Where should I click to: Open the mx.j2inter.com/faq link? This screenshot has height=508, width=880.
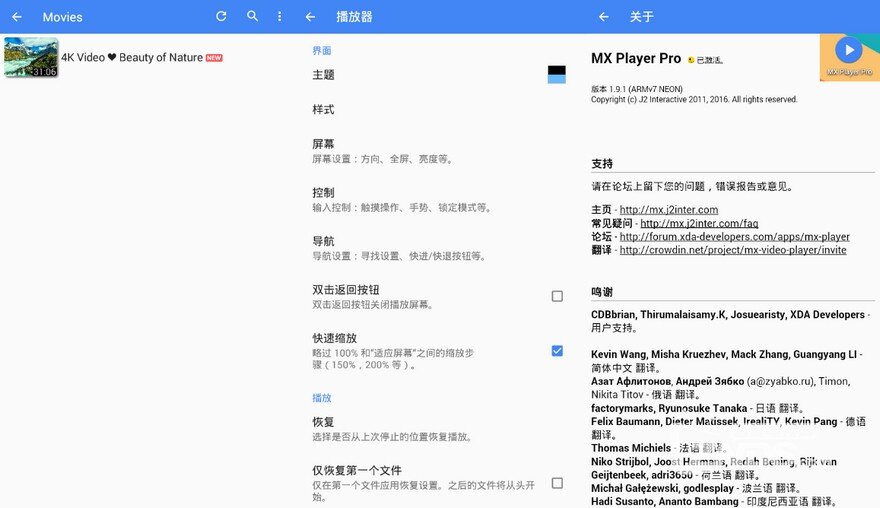click(x=699, y=223)
